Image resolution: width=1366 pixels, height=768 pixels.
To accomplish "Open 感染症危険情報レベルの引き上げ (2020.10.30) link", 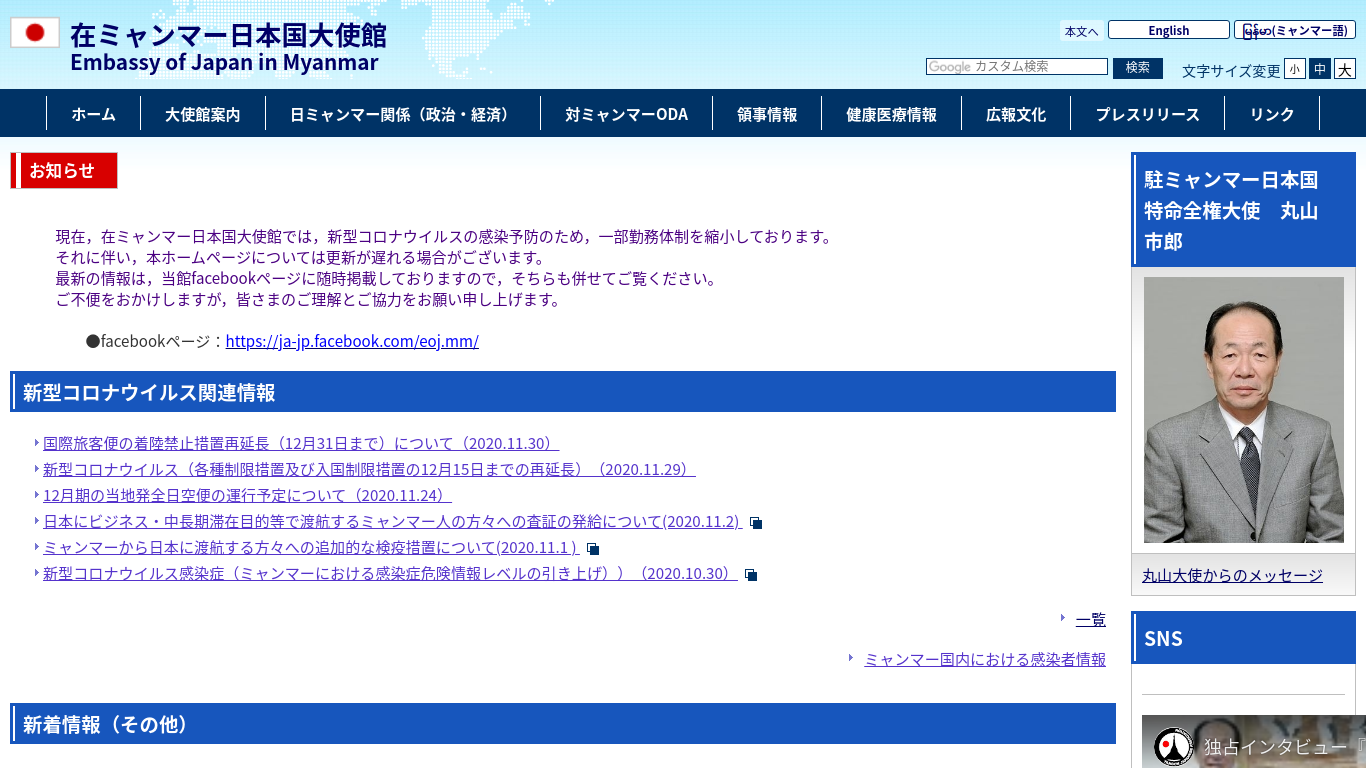I will [x=390, y=574].
